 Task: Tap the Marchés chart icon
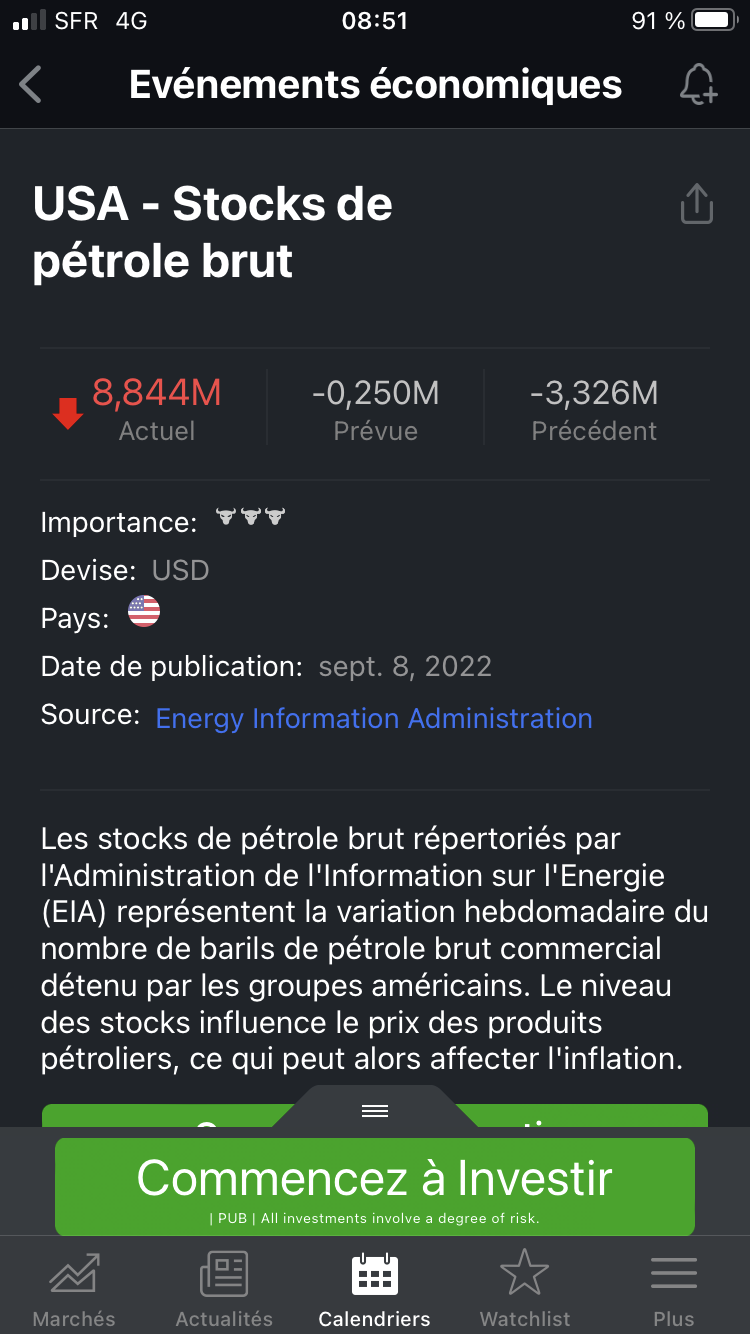click(x=74, y=1275)
